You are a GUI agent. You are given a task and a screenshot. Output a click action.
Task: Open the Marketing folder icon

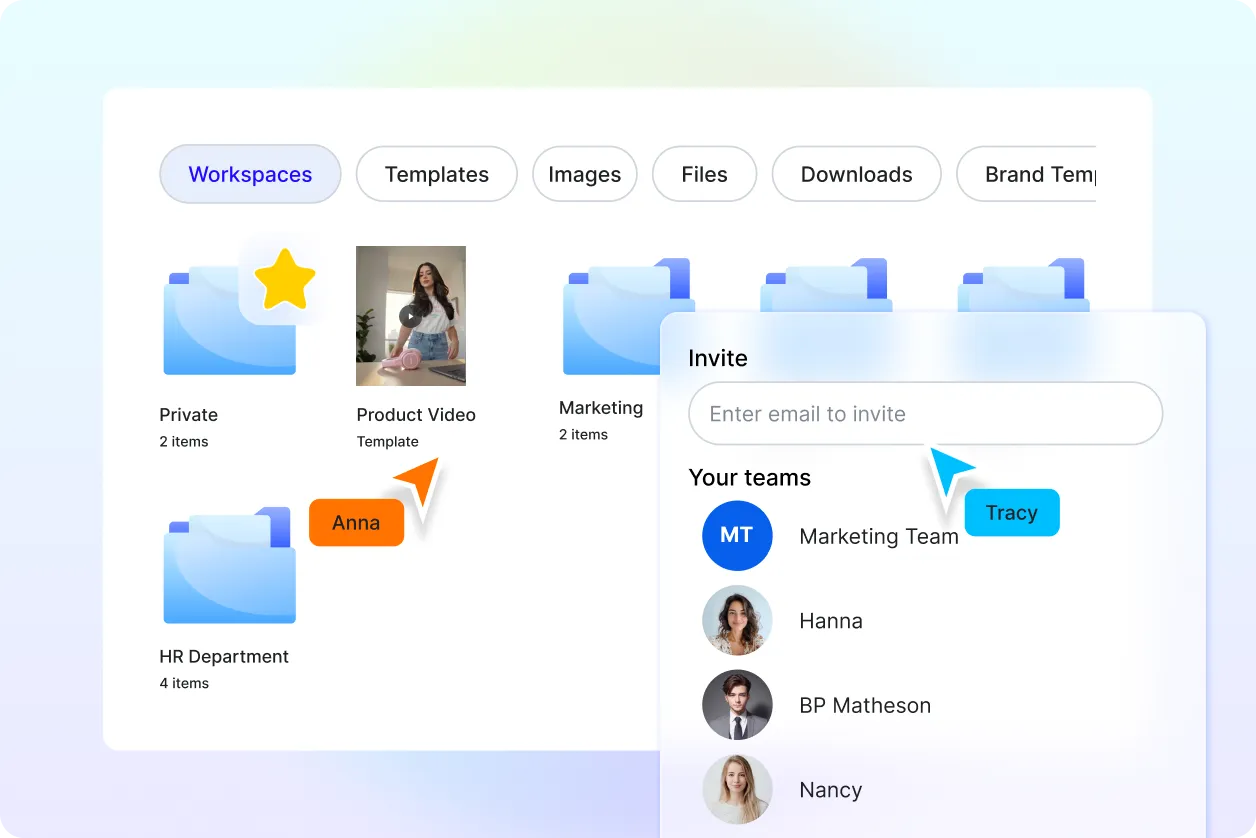(x=610, y=316)
